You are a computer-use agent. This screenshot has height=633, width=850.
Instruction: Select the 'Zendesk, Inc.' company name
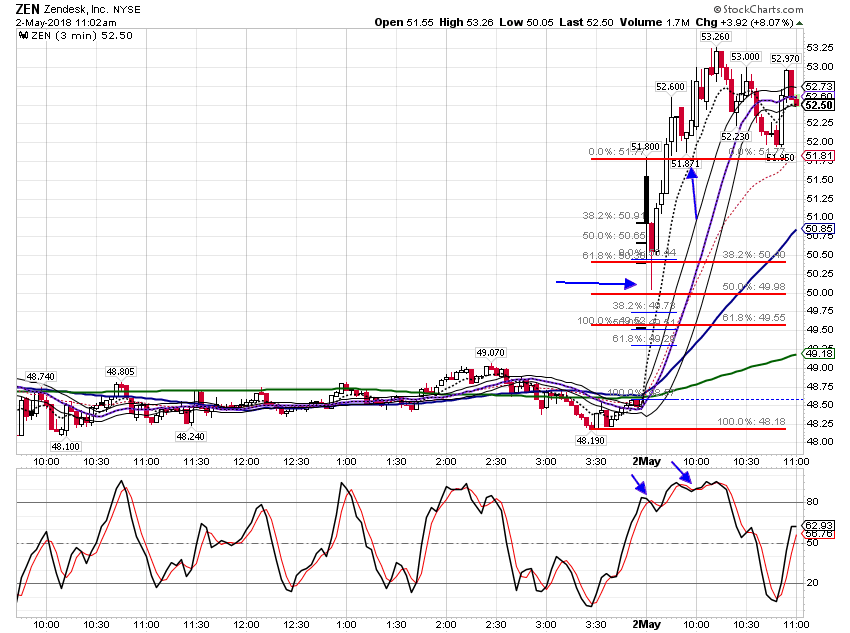tap(76, 10)
